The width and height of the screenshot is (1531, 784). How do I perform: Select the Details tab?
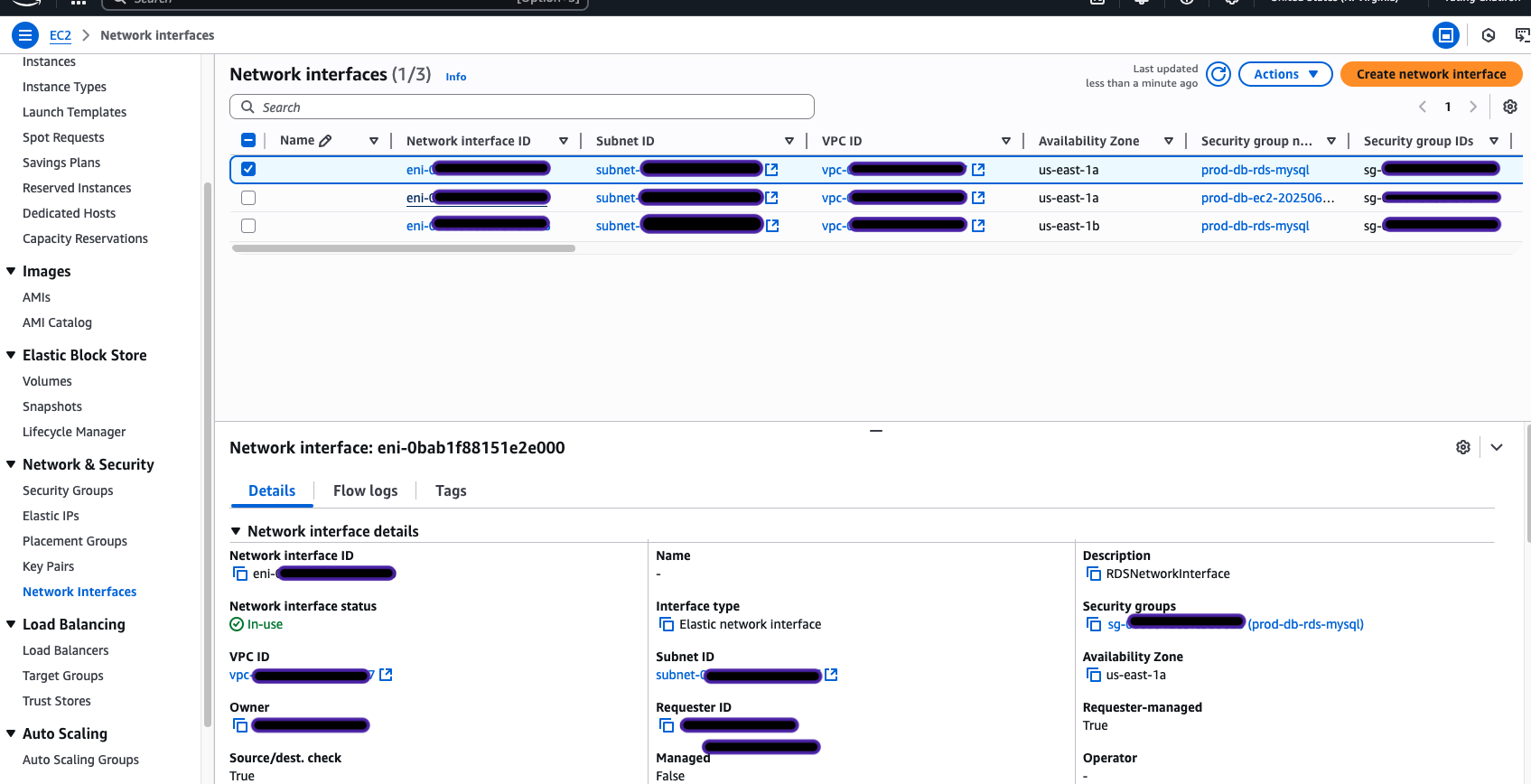coord(272,490)
